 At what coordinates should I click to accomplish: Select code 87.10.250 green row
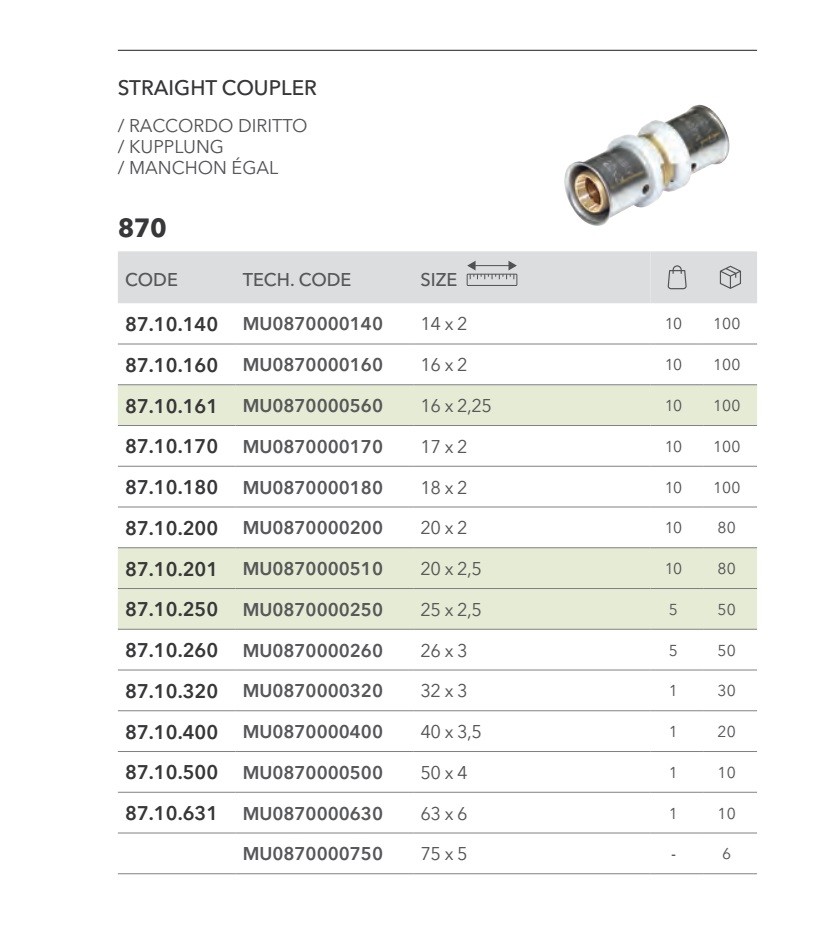pyautogui.click(x=171, y=610)
